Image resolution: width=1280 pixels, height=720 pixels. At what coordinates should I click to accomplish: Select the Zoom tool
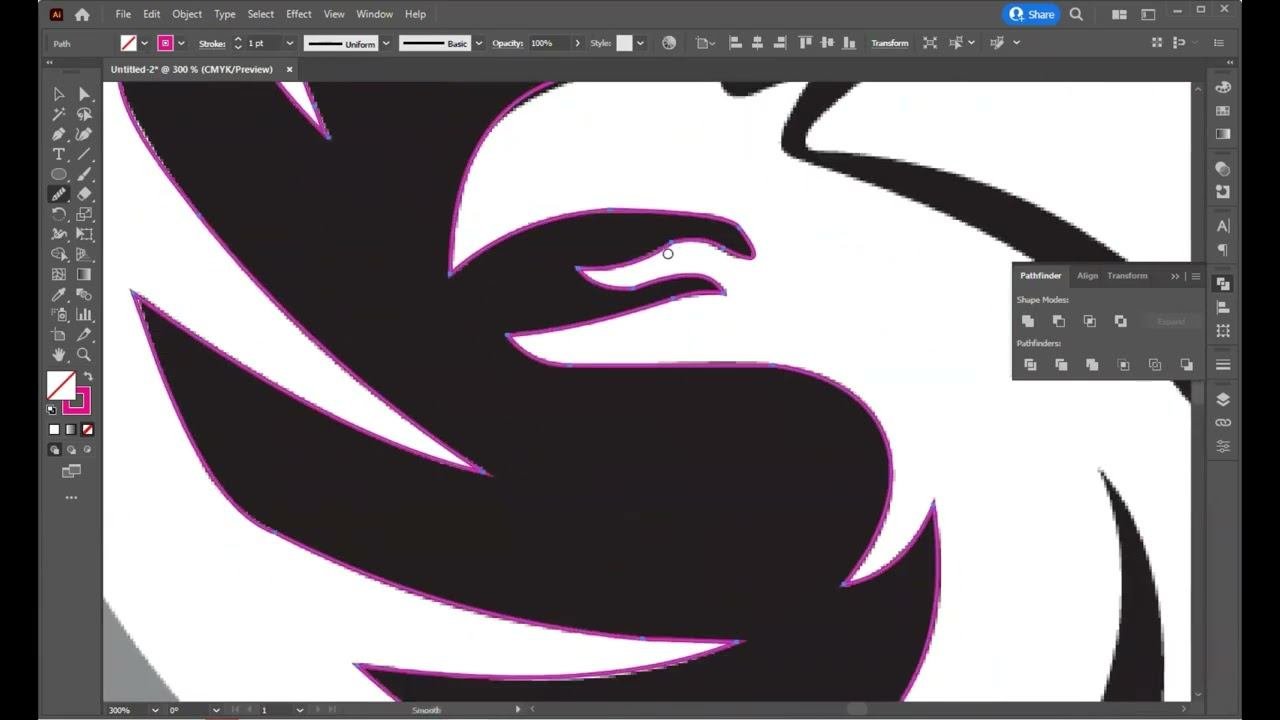point(84,354)
